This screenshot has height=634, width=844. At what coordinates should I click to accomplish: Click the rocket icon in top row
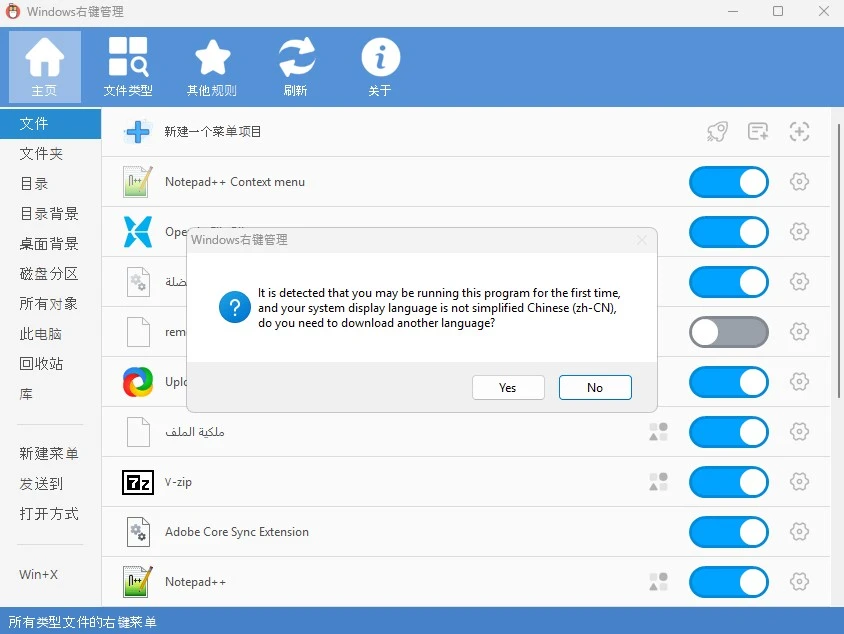717,132
